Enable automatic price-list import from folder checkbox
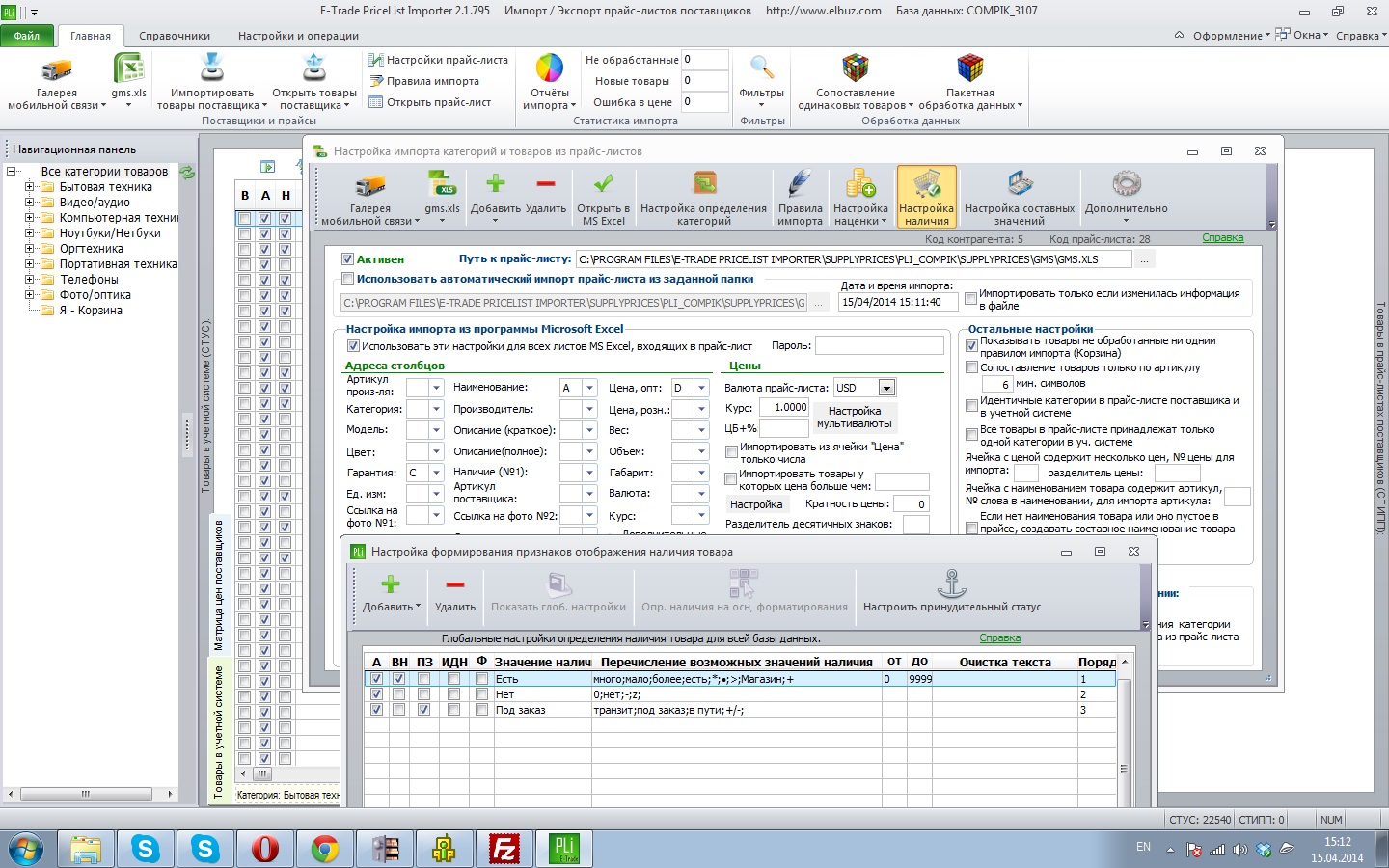1389x868 pixels. click(347, 279)
